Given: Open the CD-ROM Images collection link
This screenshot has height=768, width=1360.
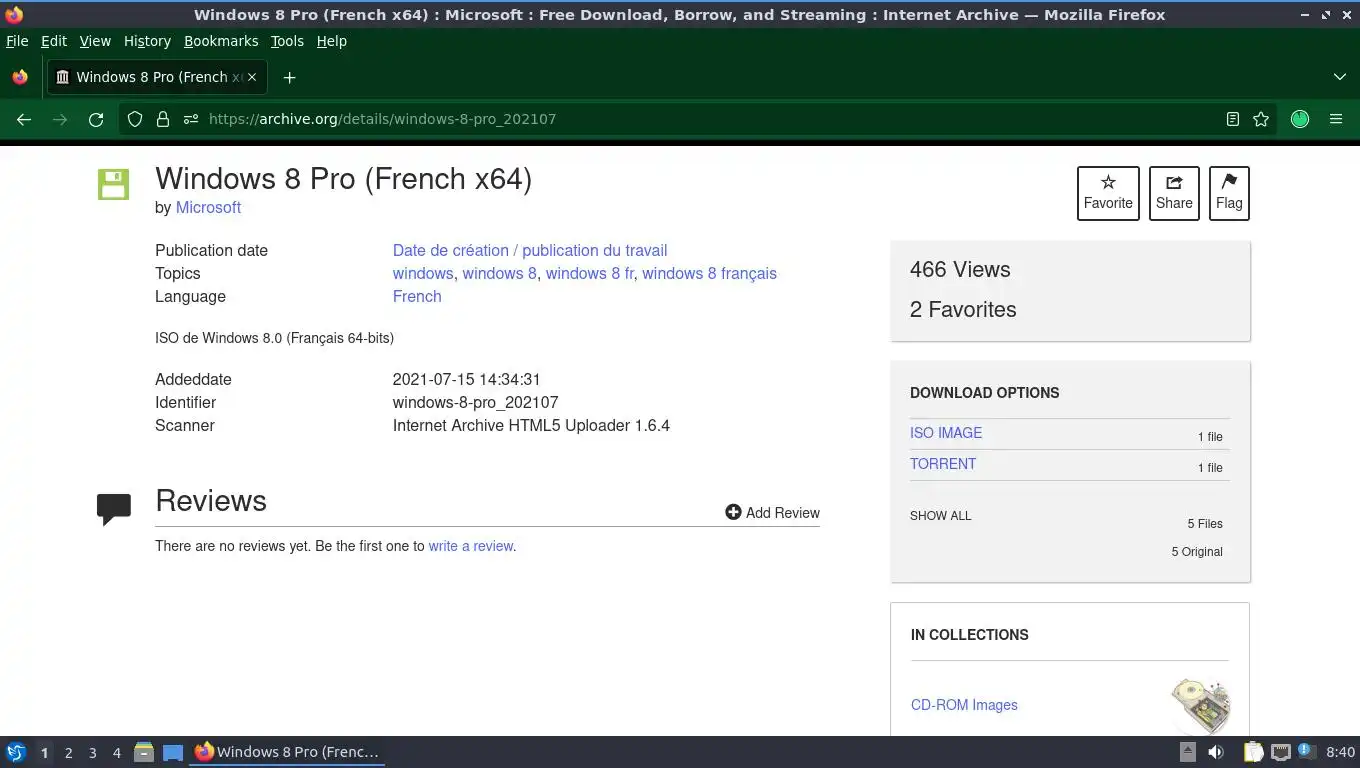Looking at the screenshot, I should click(964, 705).
